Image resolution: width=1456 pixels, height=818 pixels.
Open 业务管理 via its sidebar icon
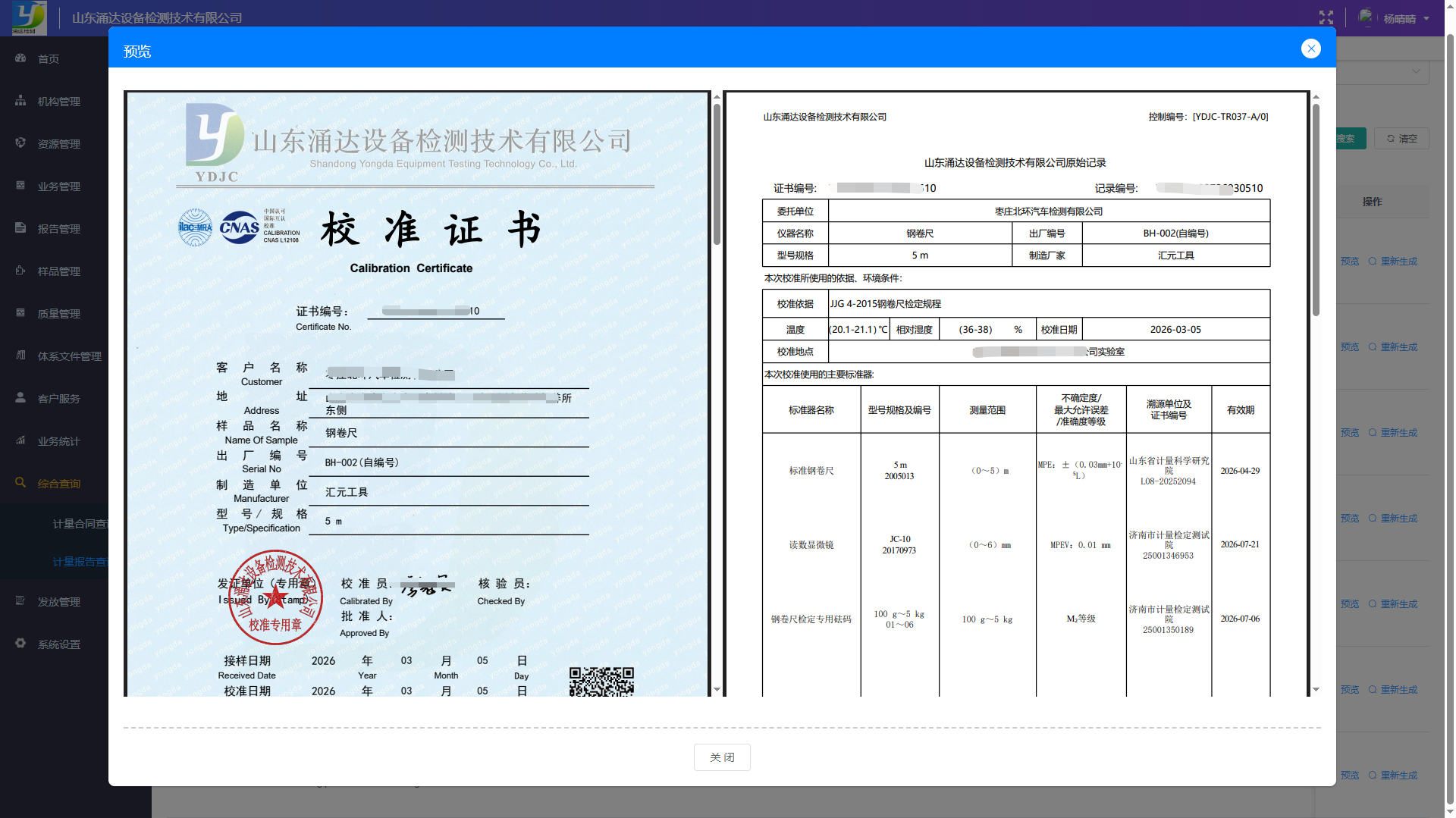[20, 185]
